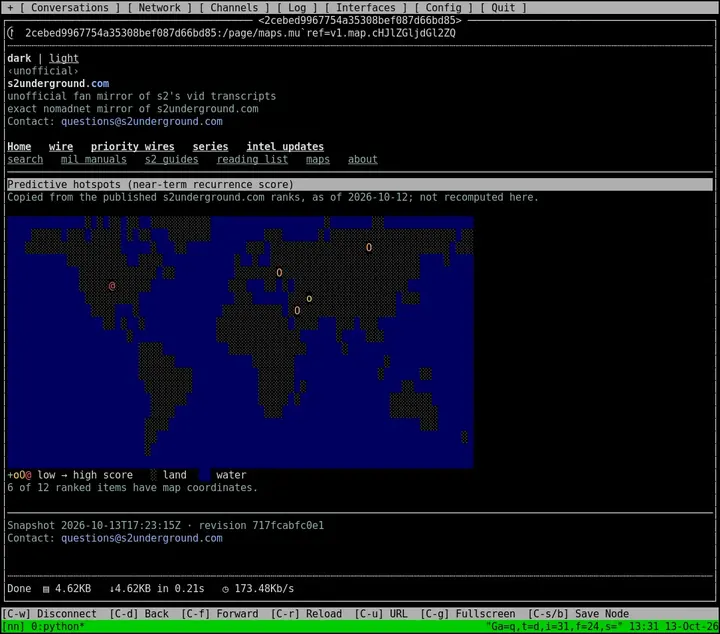Open the Home navigation link
The image size is (720, 634).
pyautogui.click(x=19, y=146)
